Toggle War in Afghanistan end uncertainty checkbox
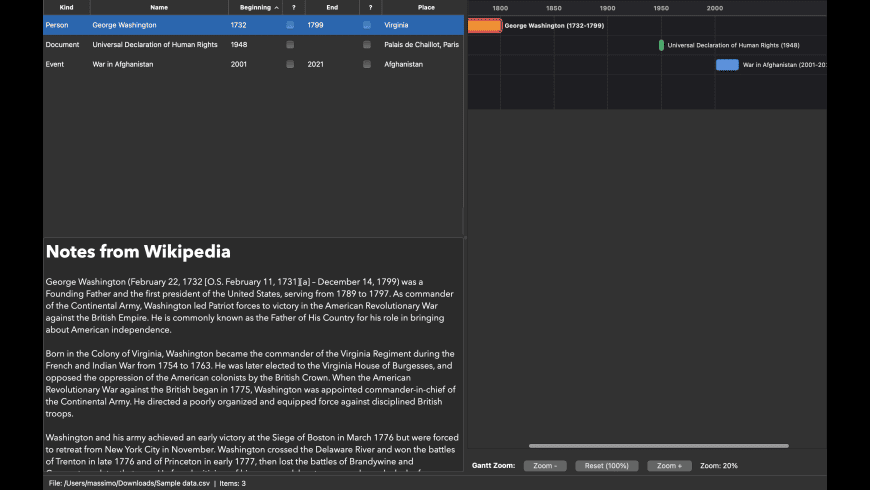The image size is (870, 490). coord(367,64)
